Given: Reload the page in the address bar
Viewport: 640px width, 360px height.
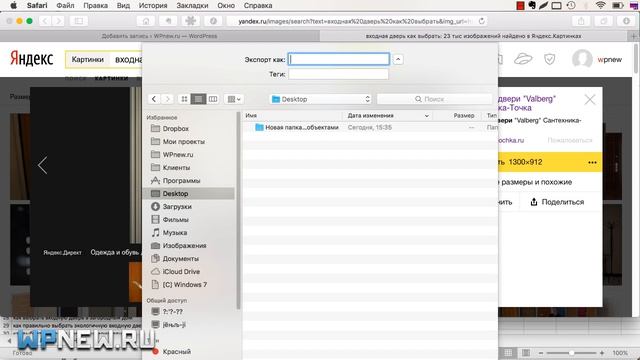Looking at the screenshot, I should click(482, 21).
